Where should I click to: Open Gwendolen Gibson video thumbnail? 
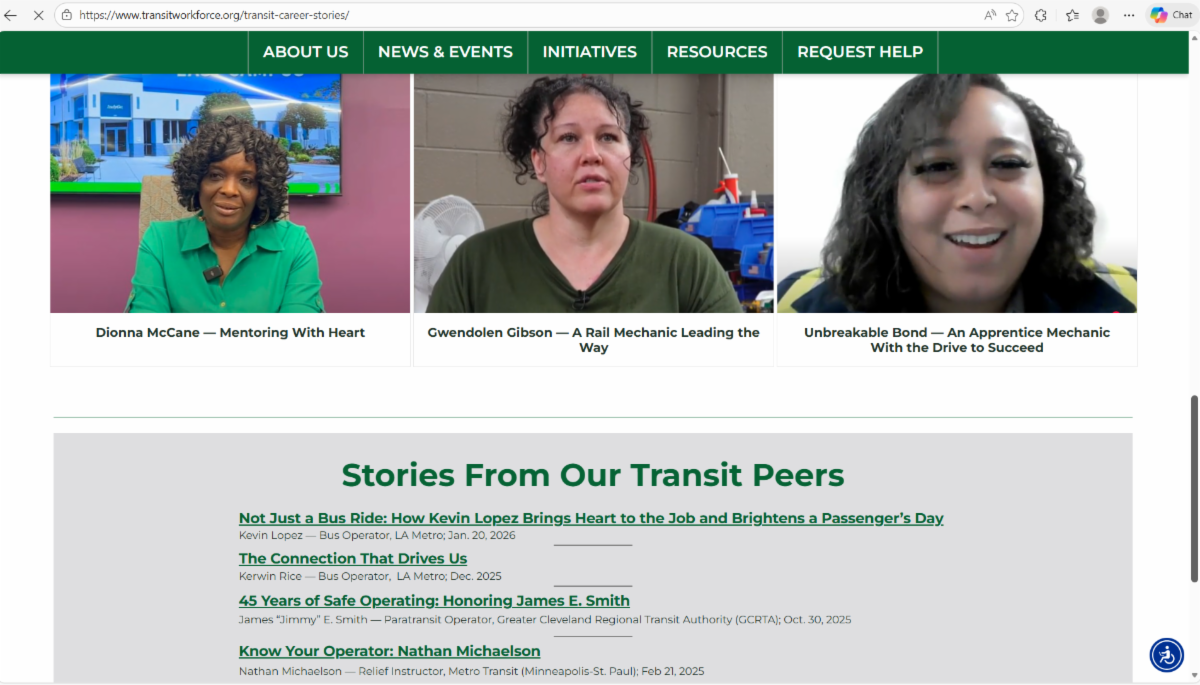pyautogui.click(x=593, y=193)
